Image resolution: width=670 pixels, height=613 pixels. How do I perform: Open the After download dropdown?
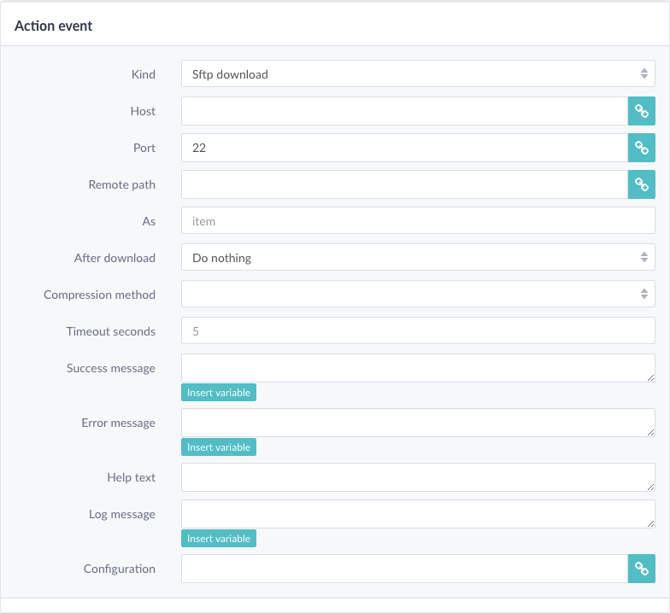pos(418,257)
